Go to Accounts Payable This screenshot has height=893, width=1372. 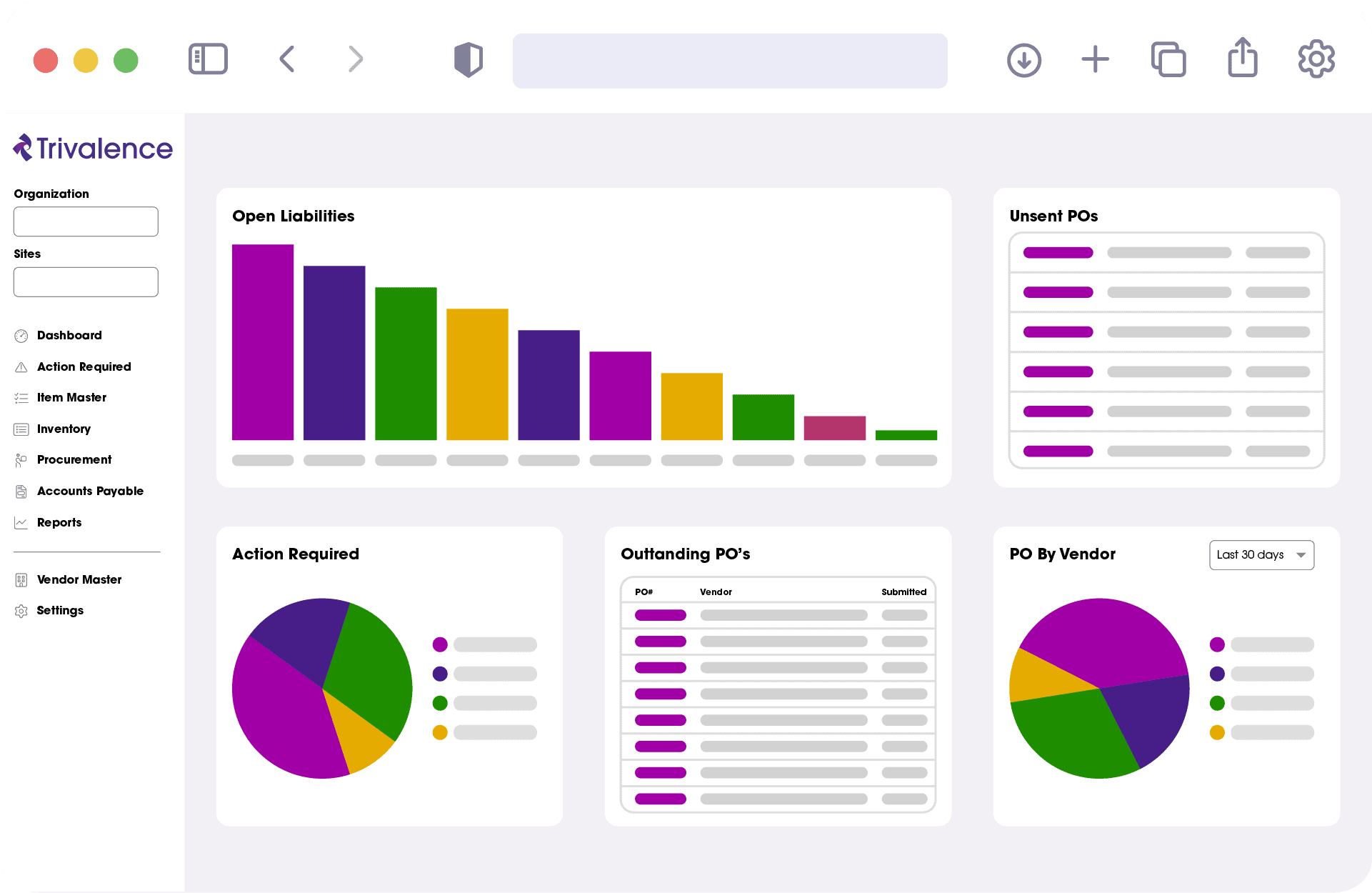coord(90,491)
